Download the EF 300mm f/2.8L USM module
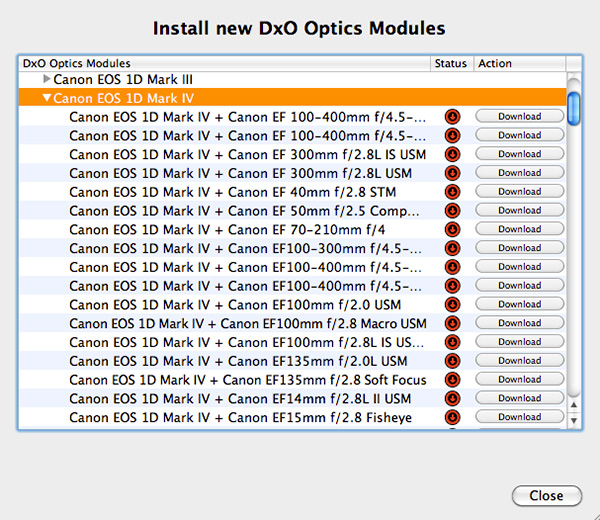The width and height of the screenshot is (600, 520). 520,173
